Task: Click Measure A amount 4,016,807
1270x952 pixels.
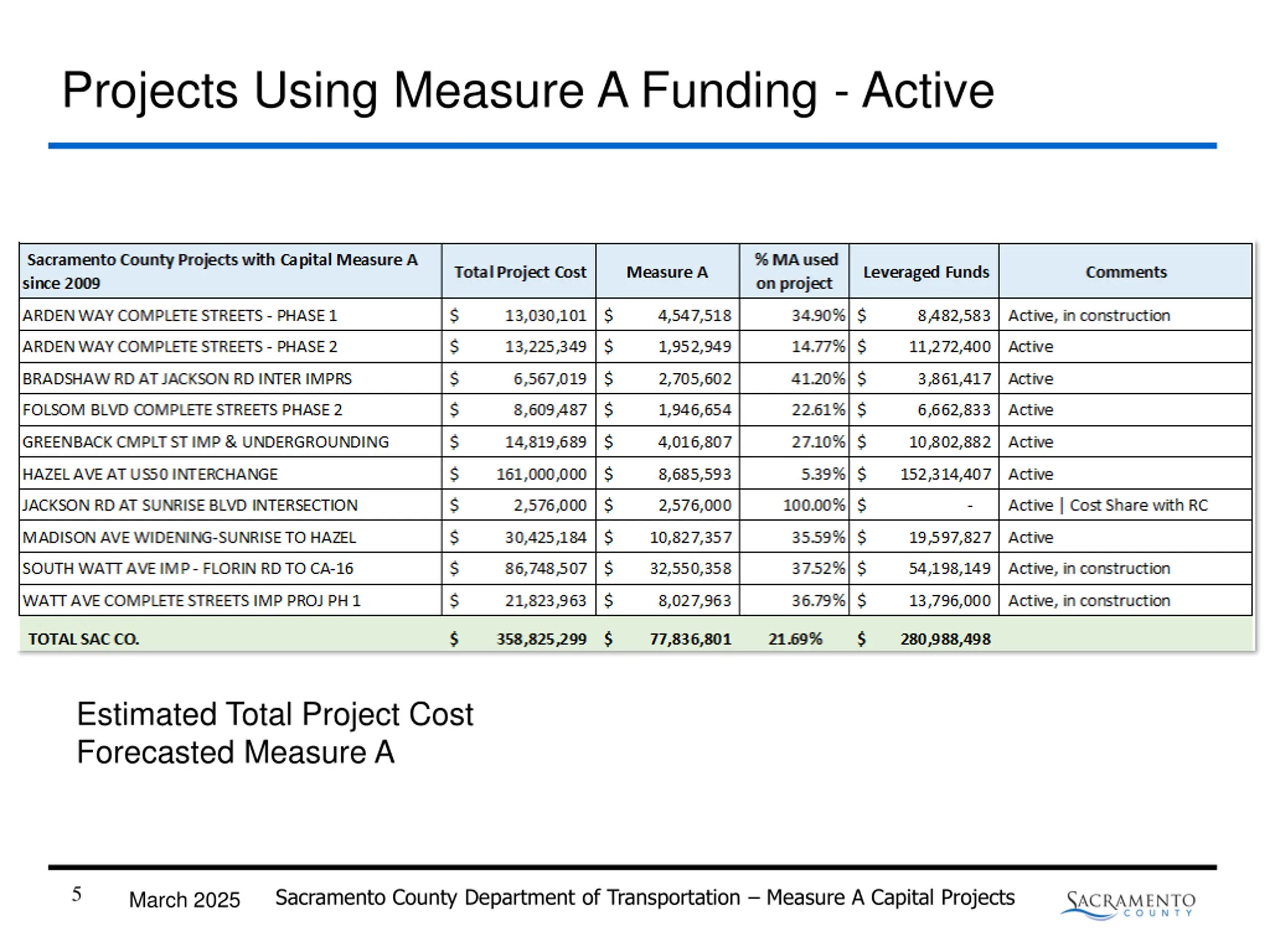Action: 695,442
